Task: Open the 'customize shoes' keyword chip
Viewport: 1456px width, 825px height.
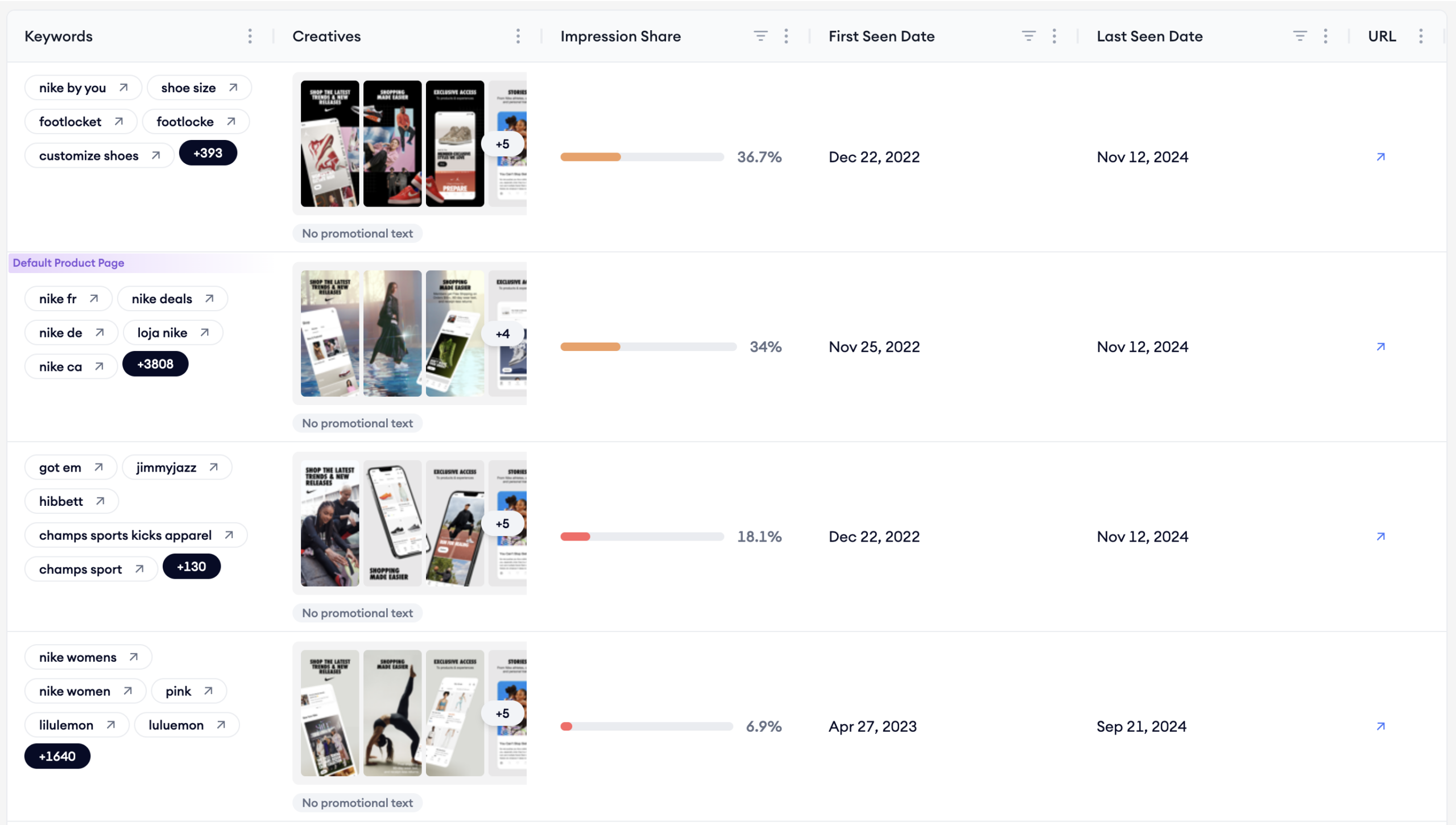Action: coord(99,156)
